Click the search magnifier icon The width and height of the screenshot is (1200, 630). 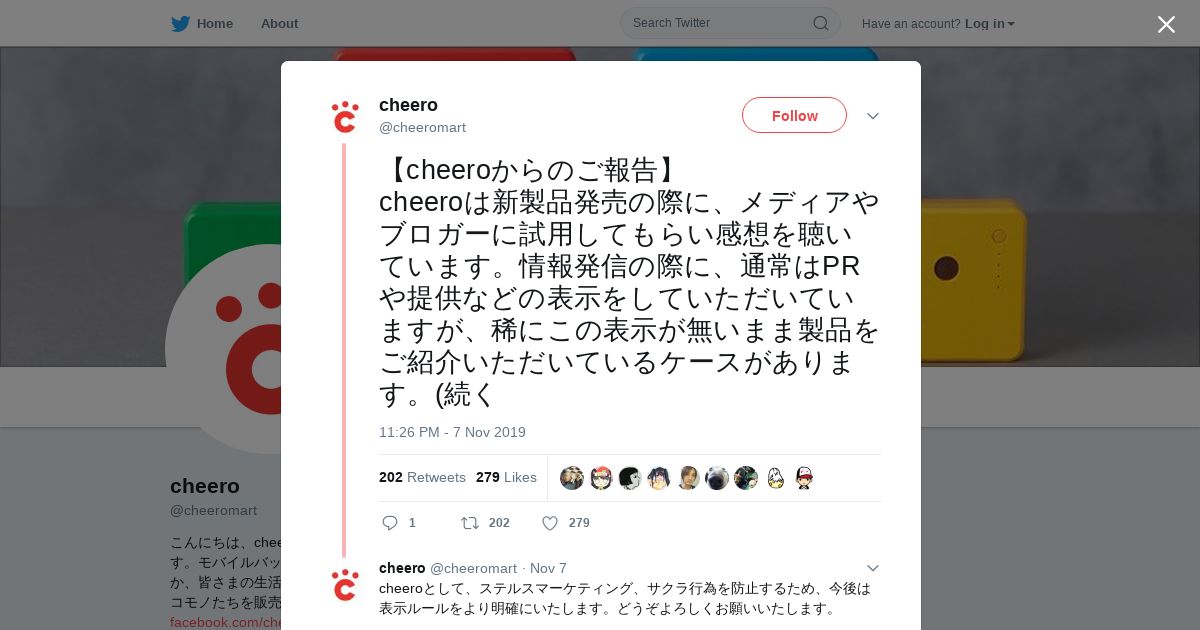pyautogui.click(x=820, y=23)
